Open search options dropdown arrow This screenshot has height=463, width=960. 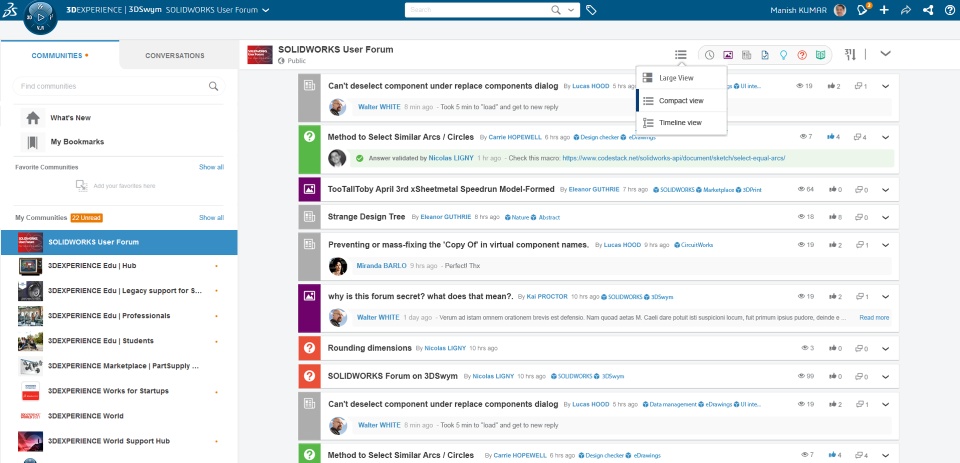click(x=571, y=10)
